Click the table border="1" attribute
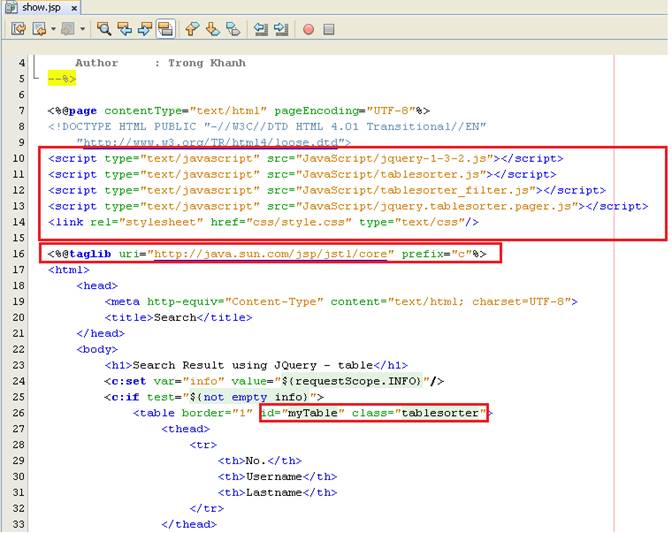Viewport: 672px width, 533px height. pos(217,413)
